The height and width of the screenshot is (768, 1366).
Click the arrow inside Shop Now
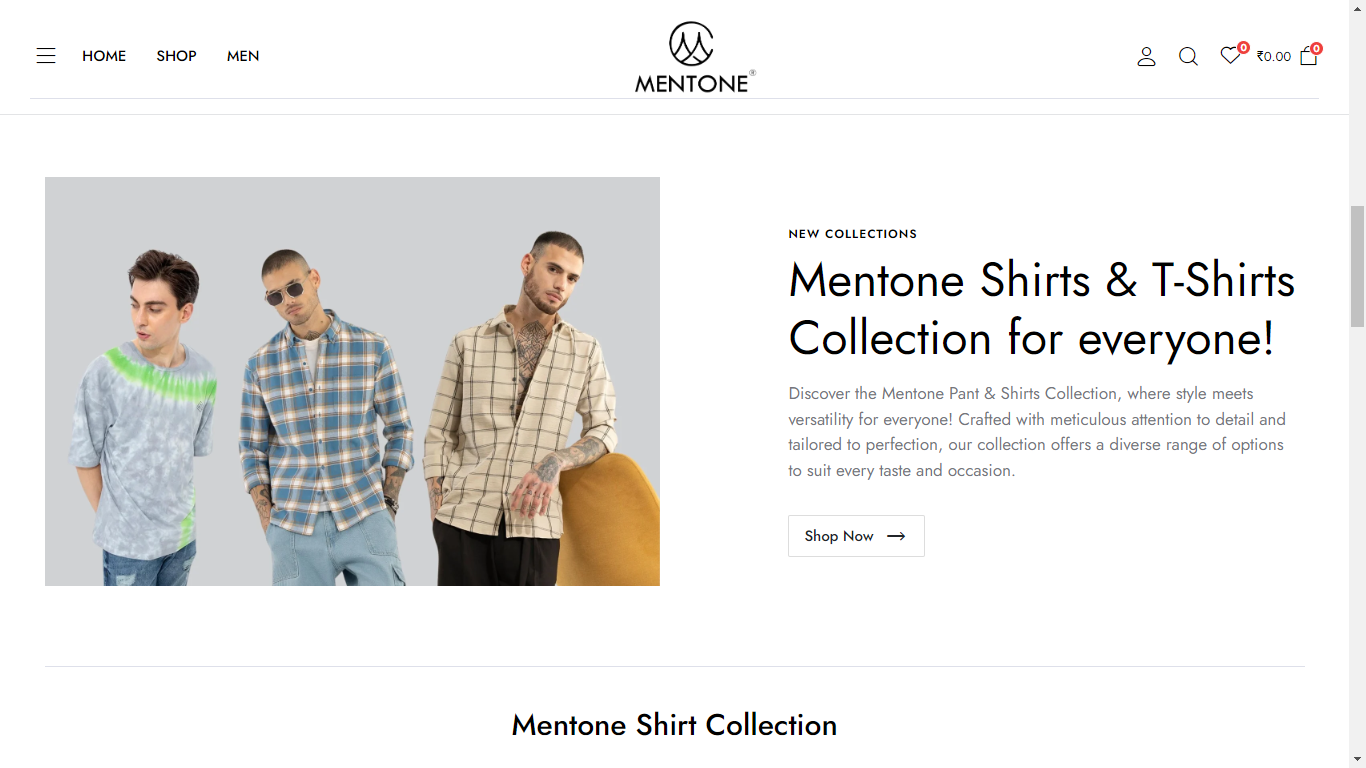coord(896,536)
